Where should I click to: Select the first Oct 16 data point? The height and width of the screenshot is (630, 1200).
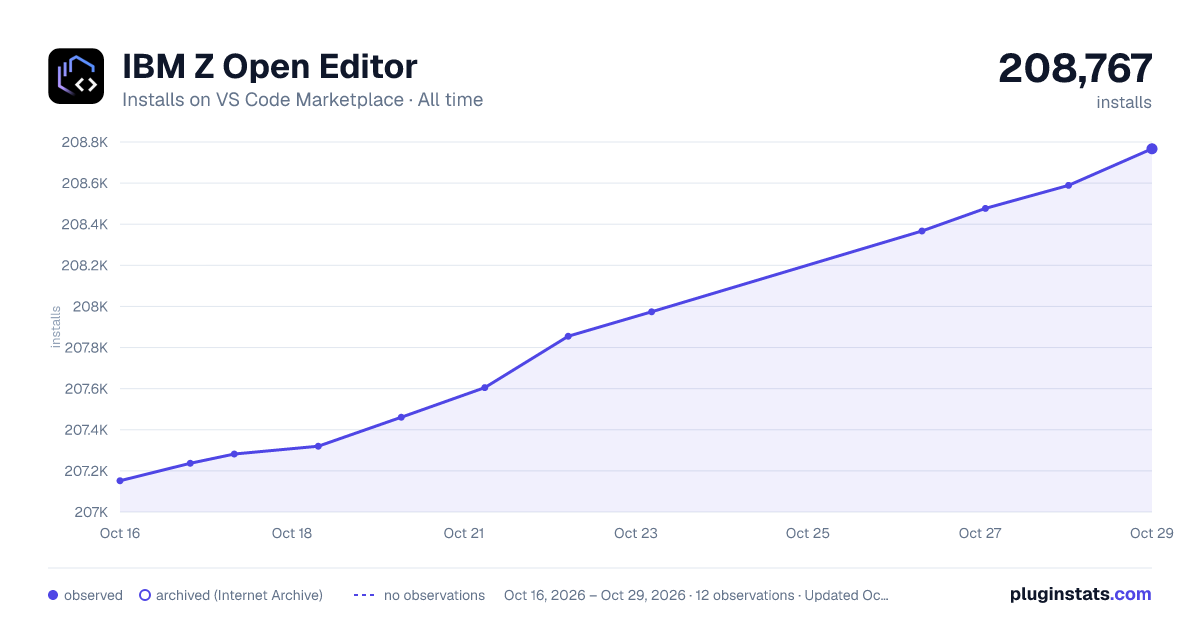[120, 481]
